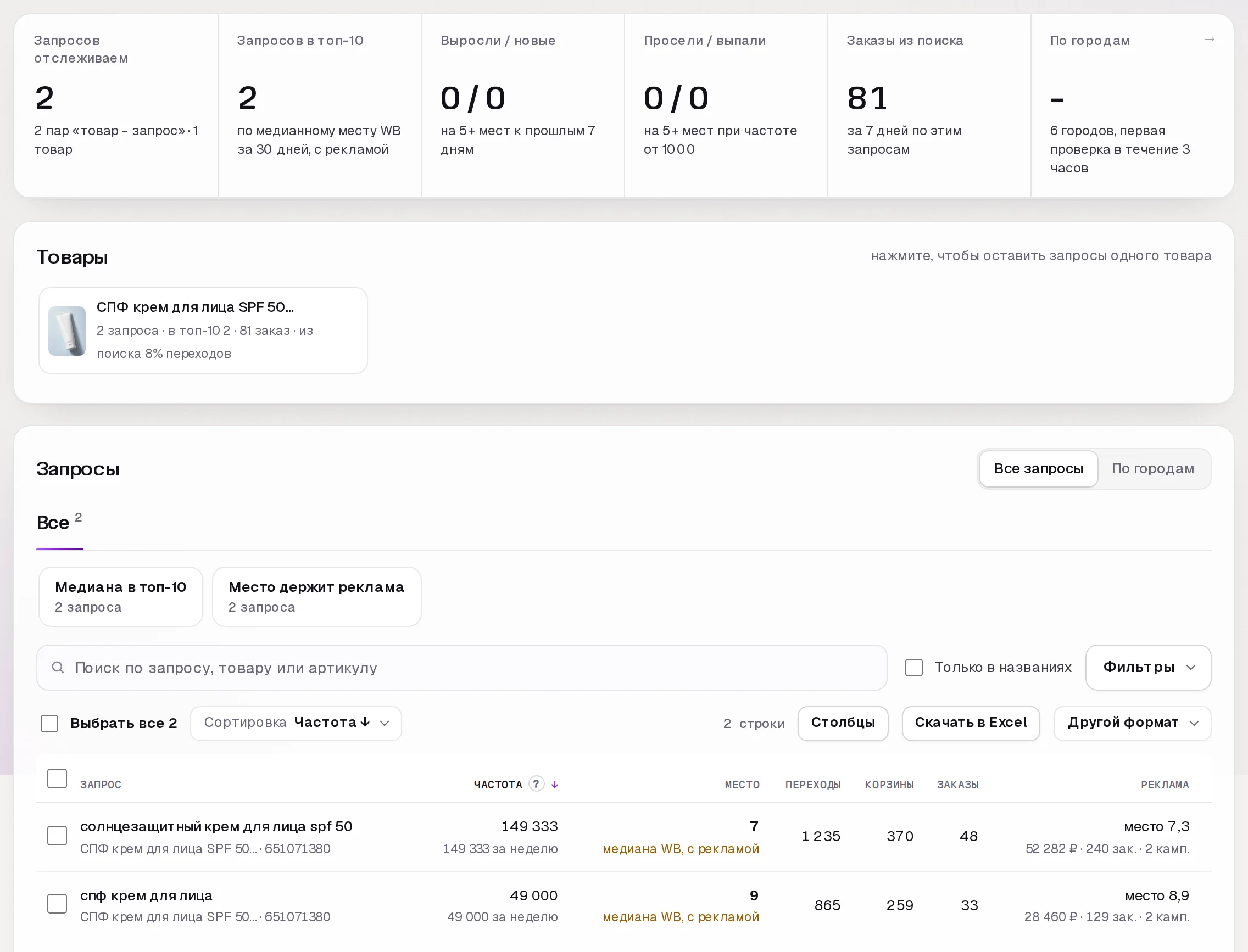Click the search magnifier icon
The width and height of the screenshot is (1248, 952).
(x=57, y=668)
